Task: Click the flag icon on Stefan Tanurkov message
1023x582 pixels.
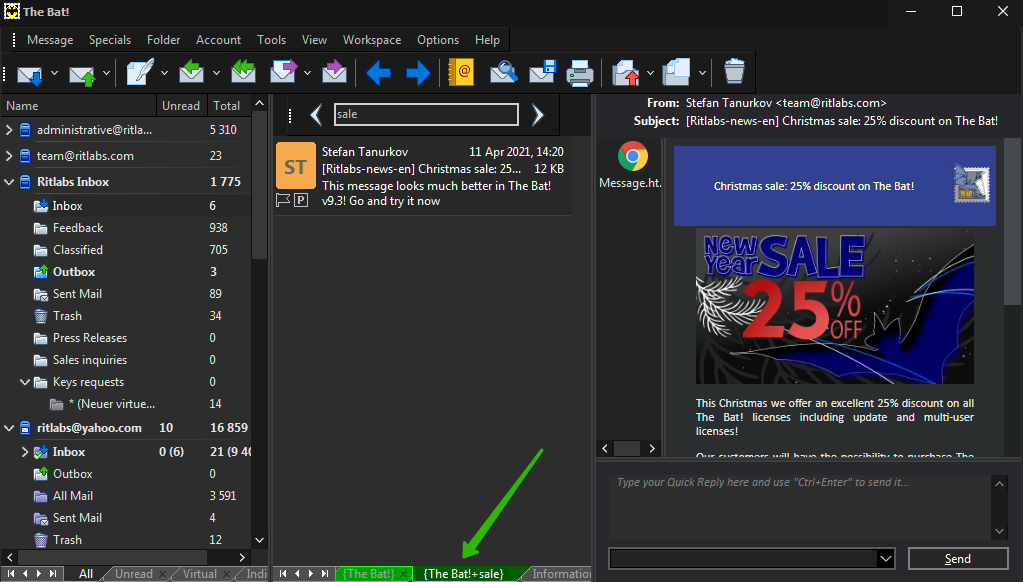Action: point(282,200)
